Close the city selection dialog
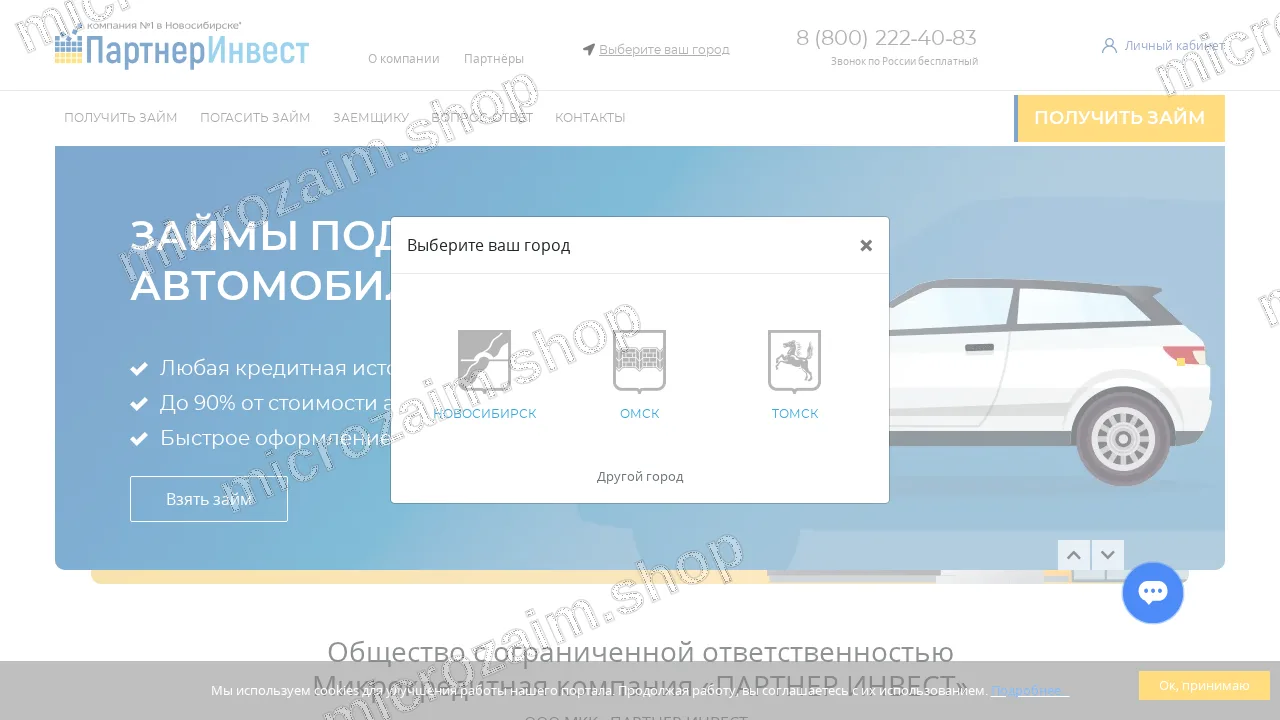This screenshot has width=1280, height=720. click(866, 245)
